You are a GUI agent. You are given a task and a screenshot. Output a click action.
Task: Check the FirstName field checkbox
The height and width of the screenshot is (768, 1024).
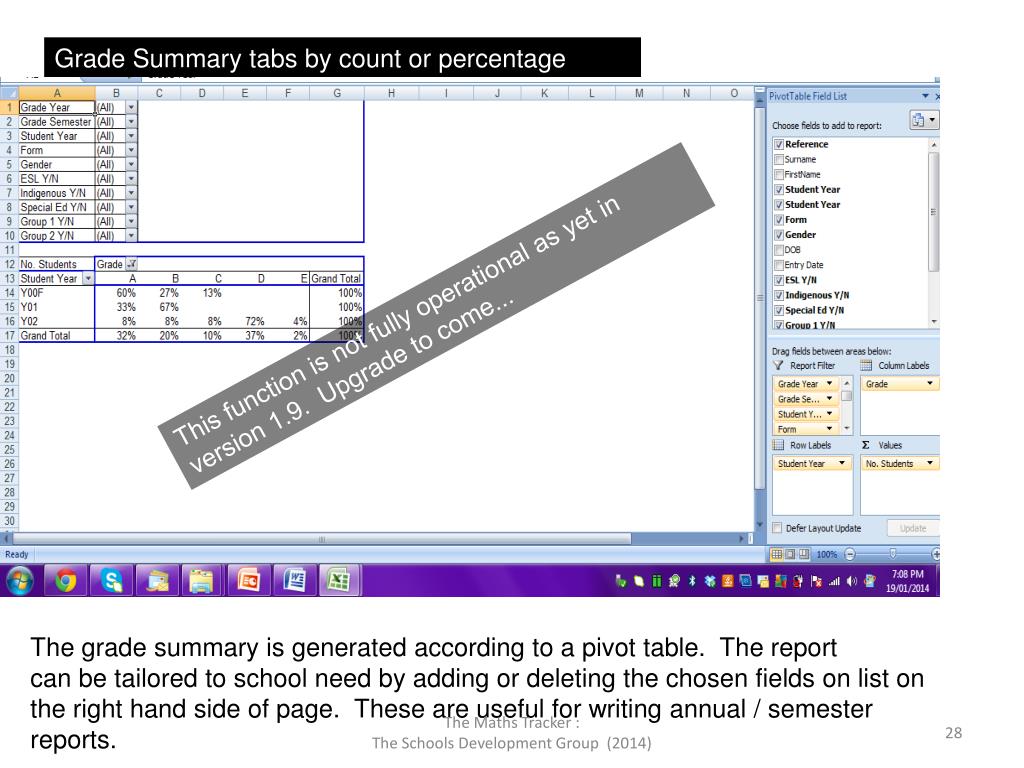pyautogui.click(x=778, y=174)
